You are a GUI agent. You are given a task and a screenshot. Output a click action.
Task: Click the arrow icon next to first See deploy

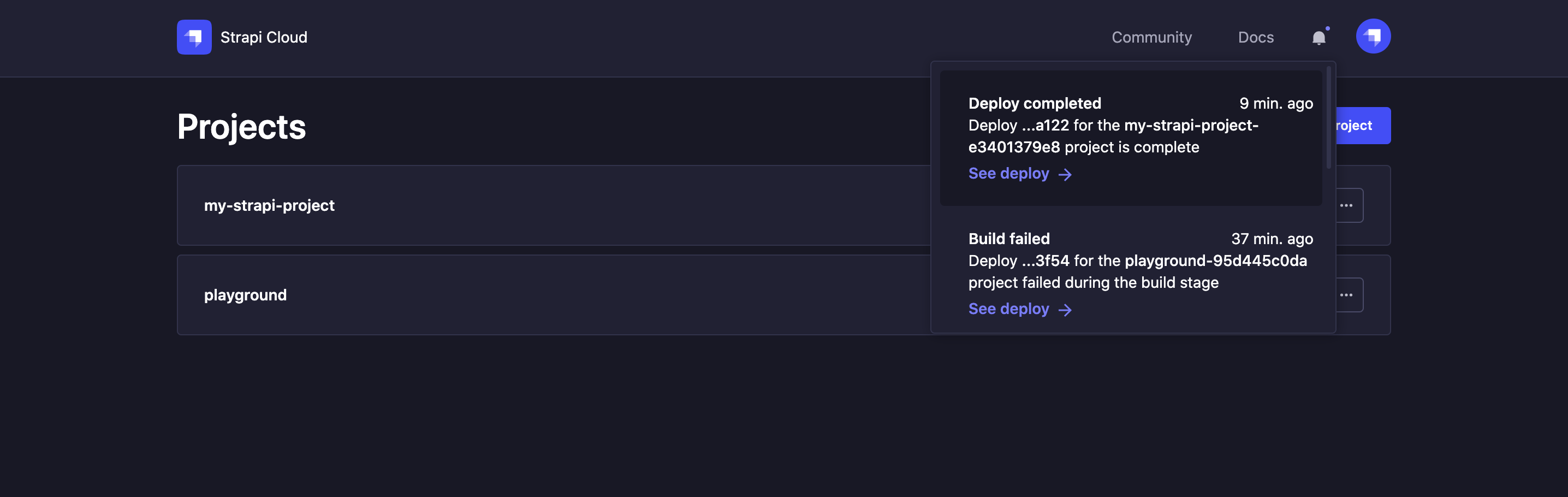[x=1066, y=174]
